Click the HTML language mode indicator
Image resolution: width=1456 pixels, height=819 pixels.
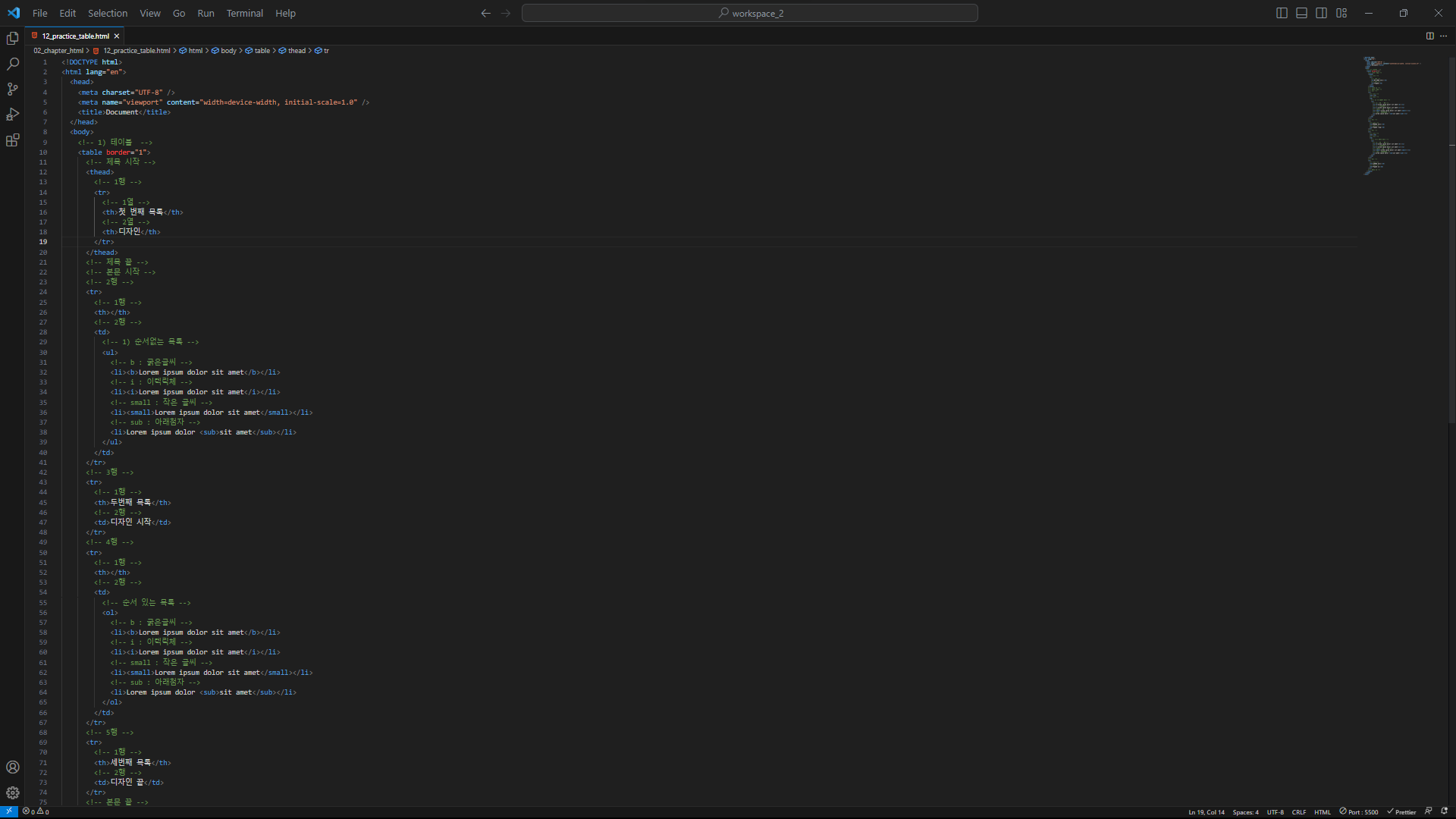pyautogui.click(x=1322, y=811)
